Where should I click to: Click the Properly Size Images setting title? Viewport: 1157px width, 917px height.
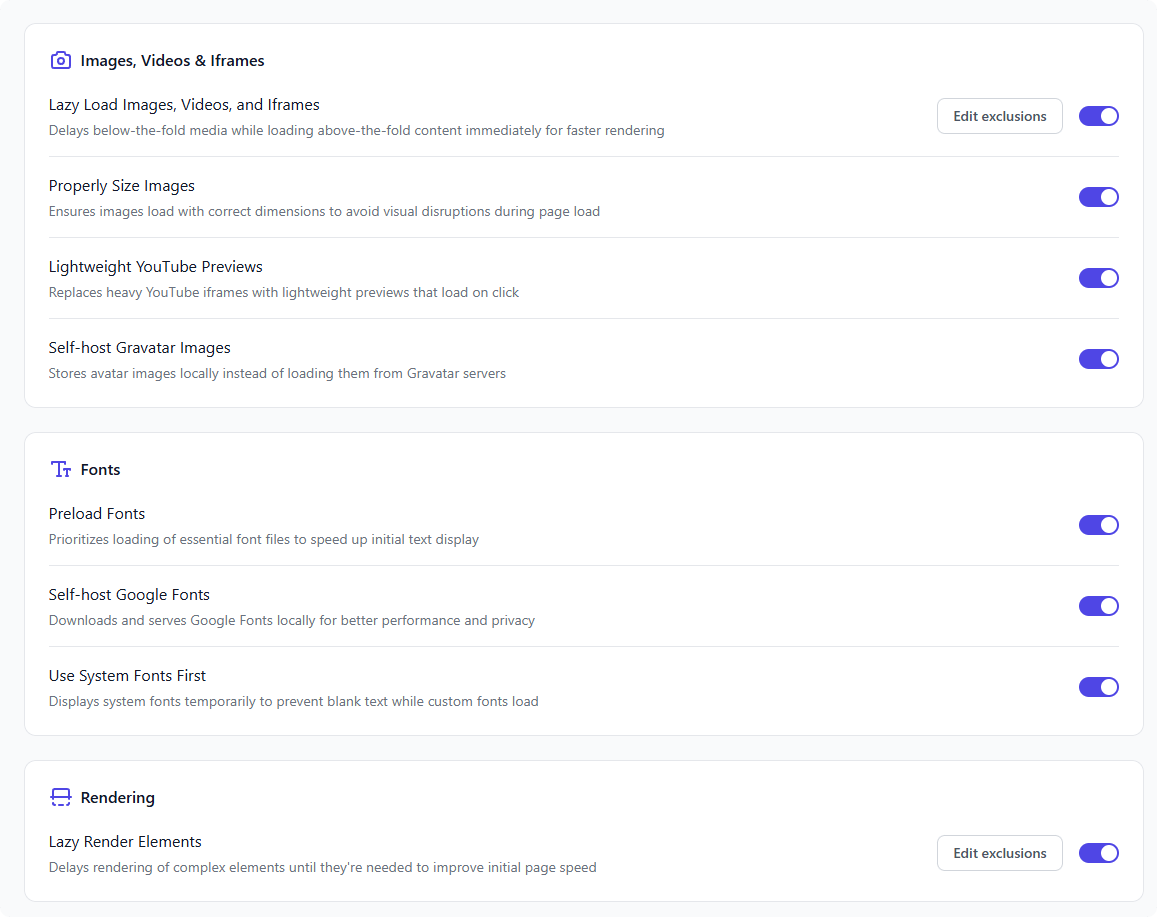point(121,186)
